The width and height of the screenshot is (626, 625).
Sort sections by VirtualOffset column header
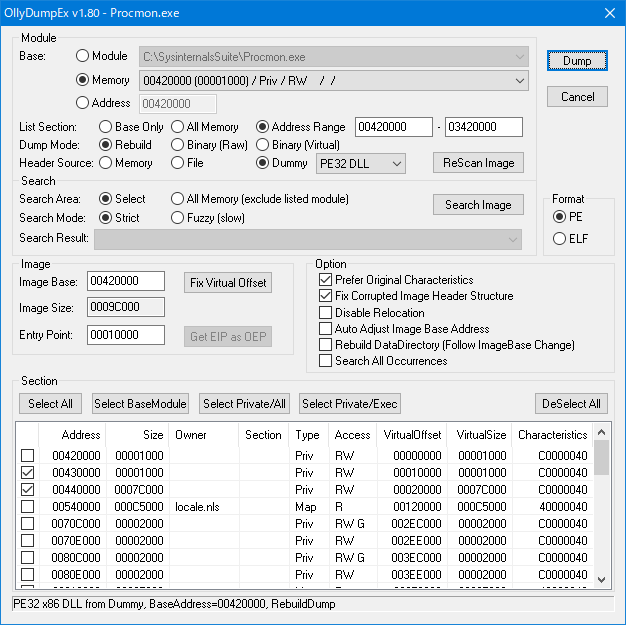pos(412,435)
